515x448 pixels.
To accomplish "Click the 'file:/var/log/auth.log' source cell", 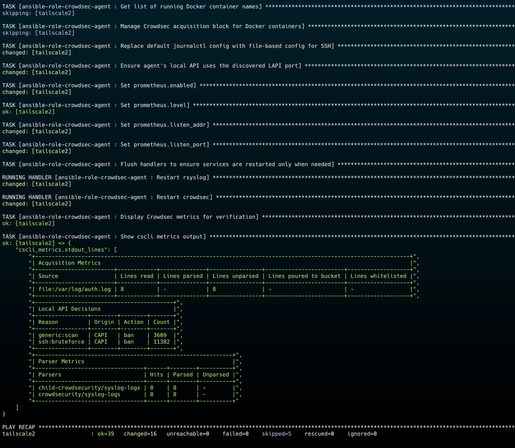I will (x=74, y=289).
